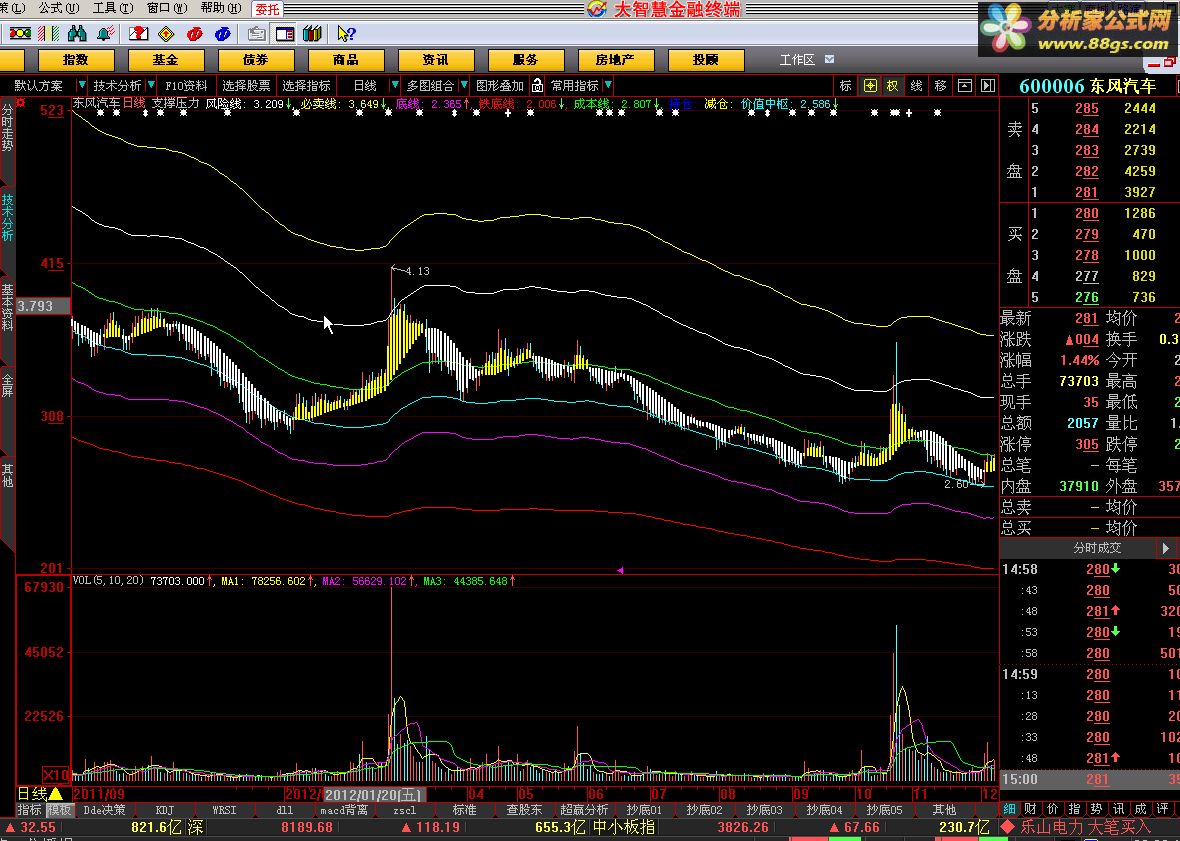Expand the 分时成交 panel arrow
1180x841 pixels.
click(1166, 548)
